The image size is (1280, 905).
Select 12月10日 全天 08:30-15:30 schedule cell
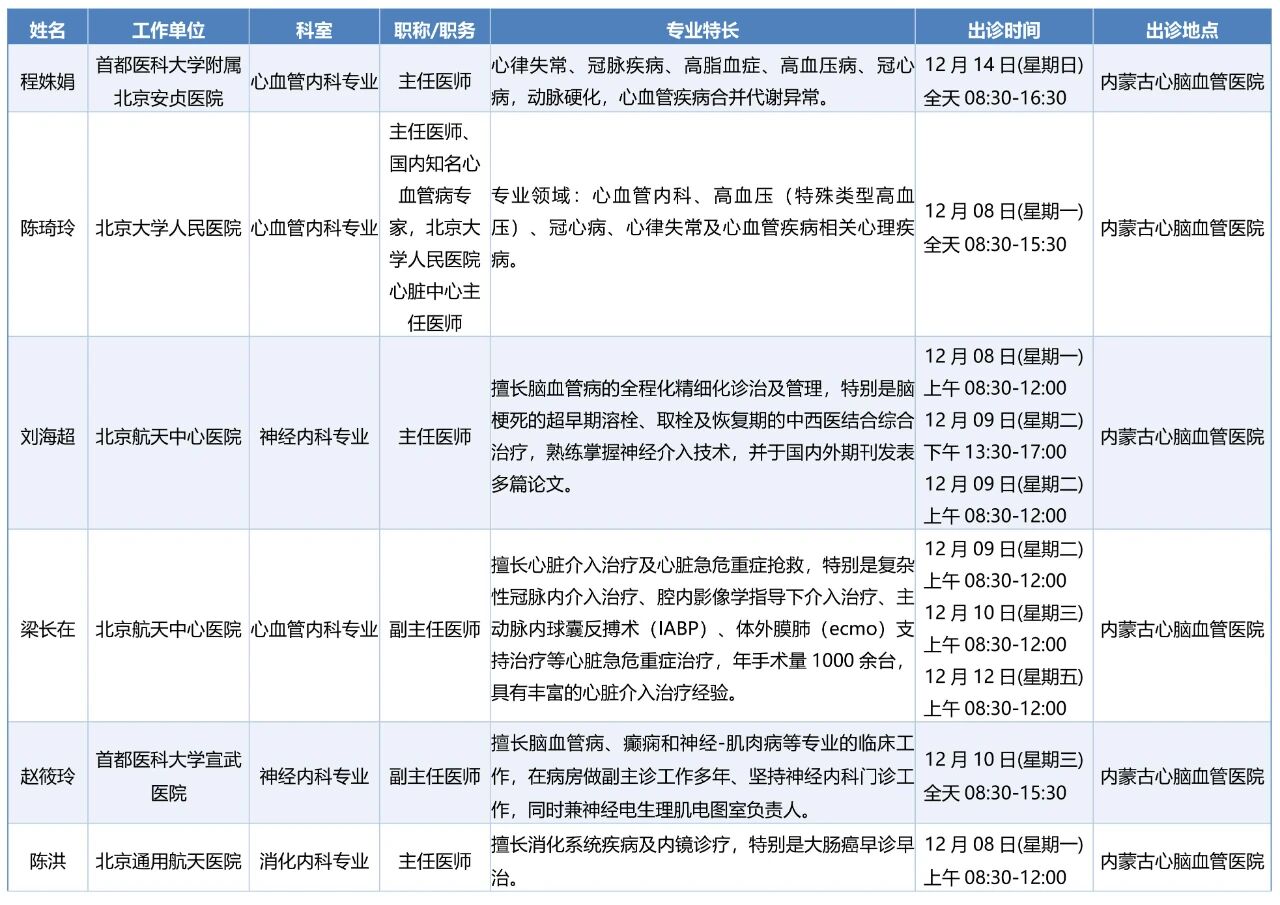coord(1003,776)
